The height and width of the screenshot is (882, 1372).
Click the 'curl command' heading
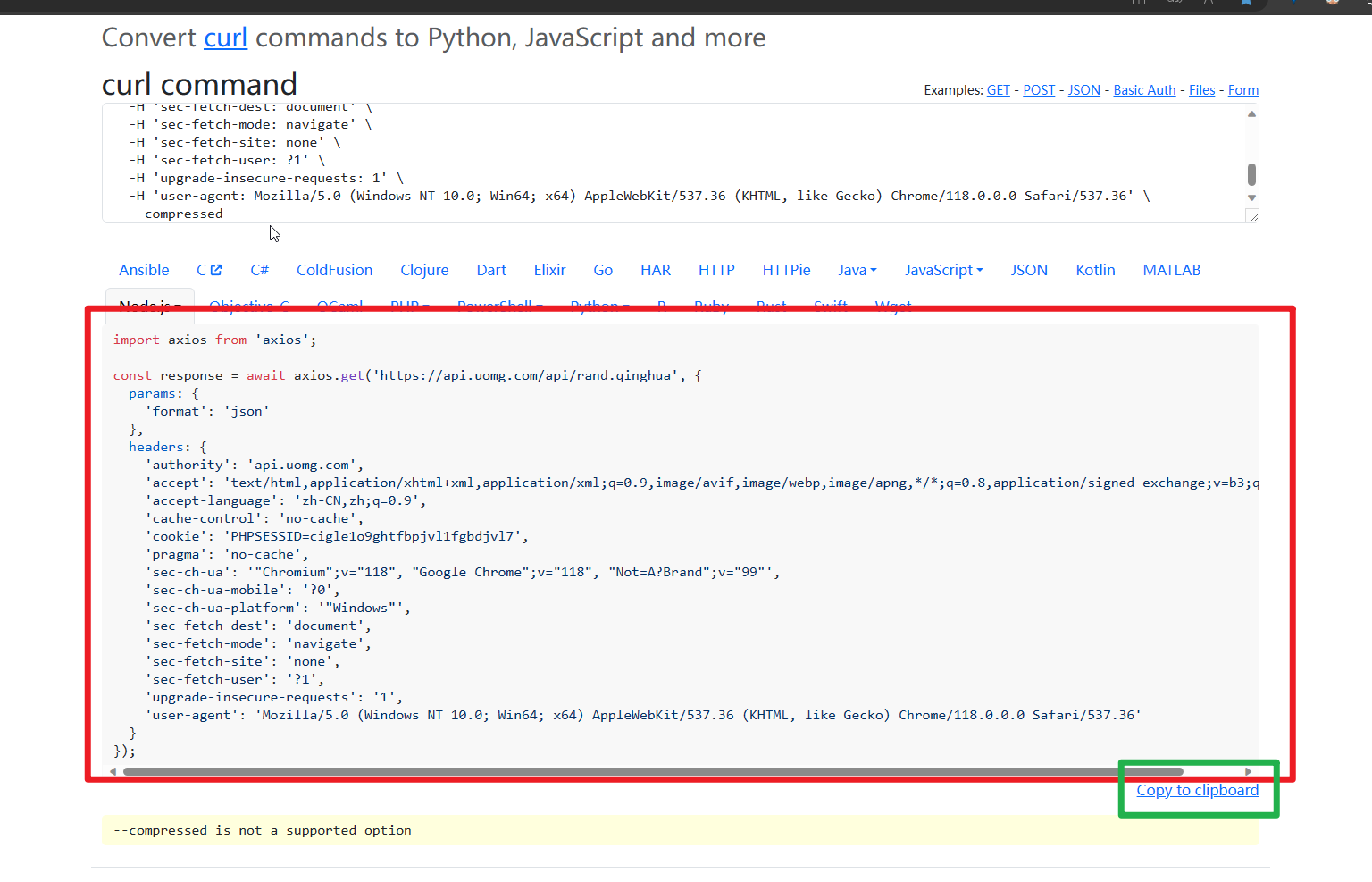pos(199,84)
